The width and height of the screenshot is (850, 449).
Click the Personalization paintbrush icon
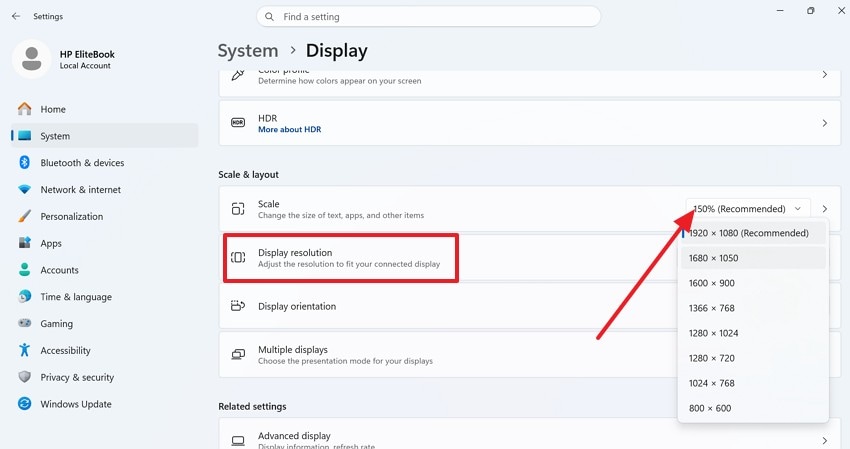coord(24,216)
